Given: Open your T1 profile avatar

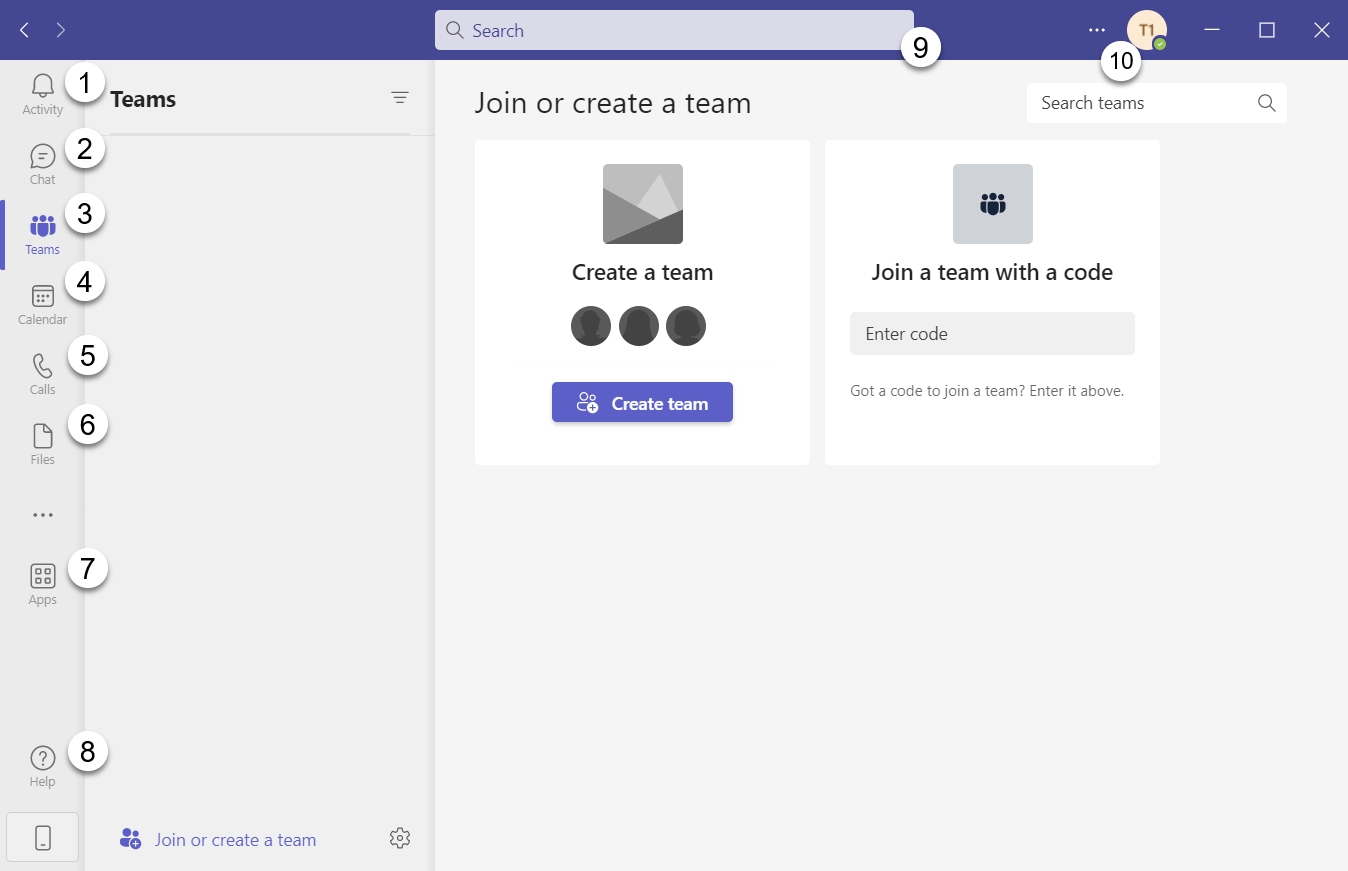Looking at the screenshot, I should tap(1146, 30).
